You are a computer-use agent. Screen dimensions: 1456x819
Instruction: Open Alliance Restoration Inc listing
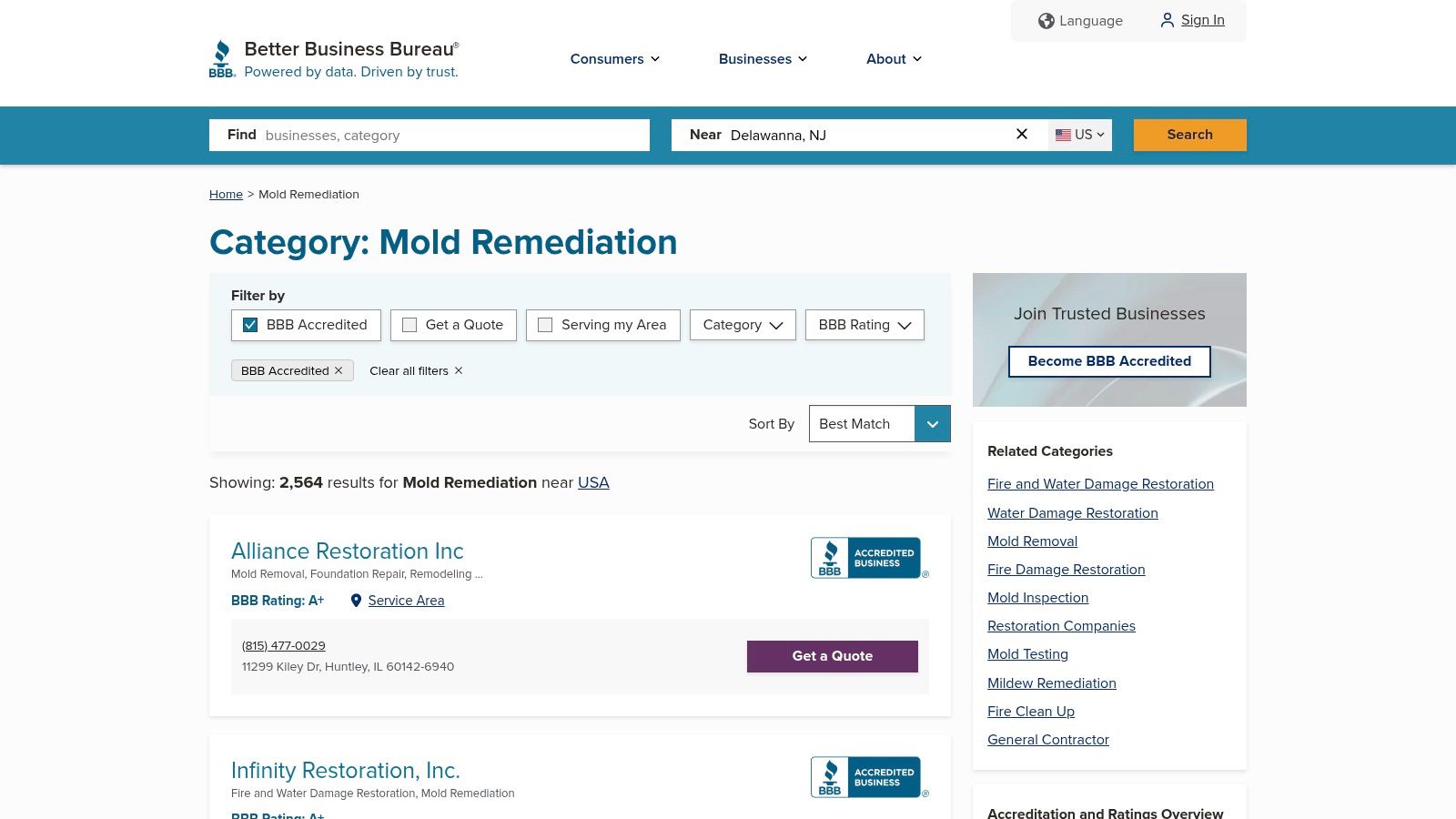point(348,551)
